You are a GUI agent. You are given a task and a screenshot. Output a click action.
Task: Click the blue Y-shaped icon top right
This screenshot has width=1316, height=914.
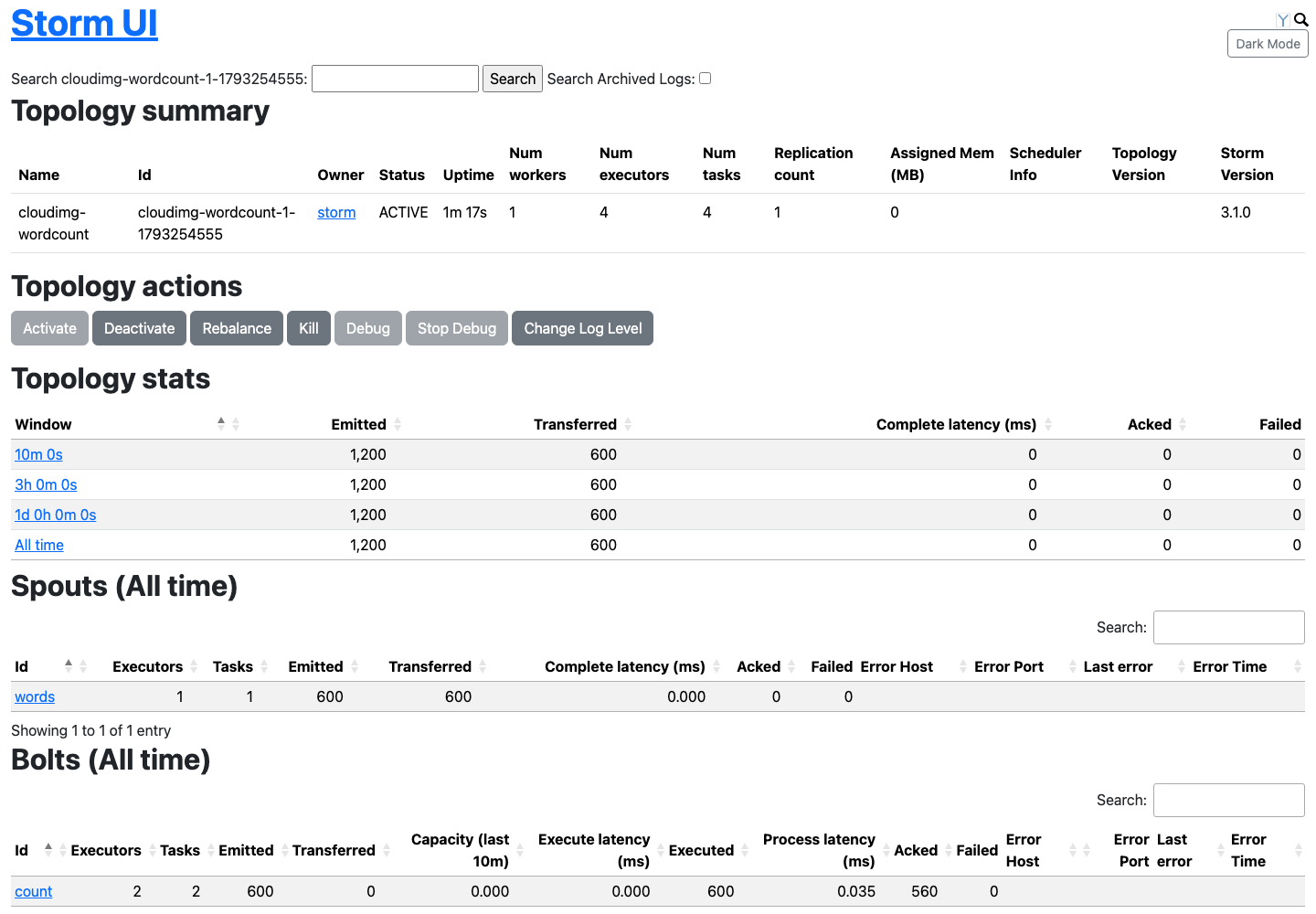pyautogui.click(x=1283, y=20)
